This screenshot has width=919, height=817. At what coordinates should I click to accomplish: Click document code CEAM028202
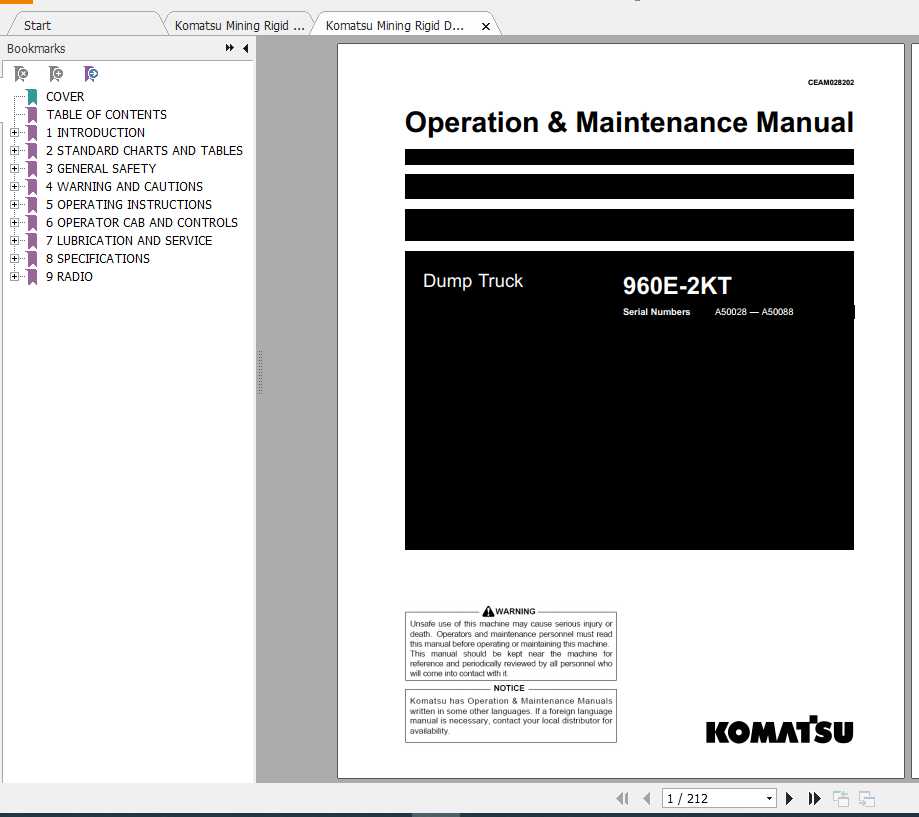(830, 83)
